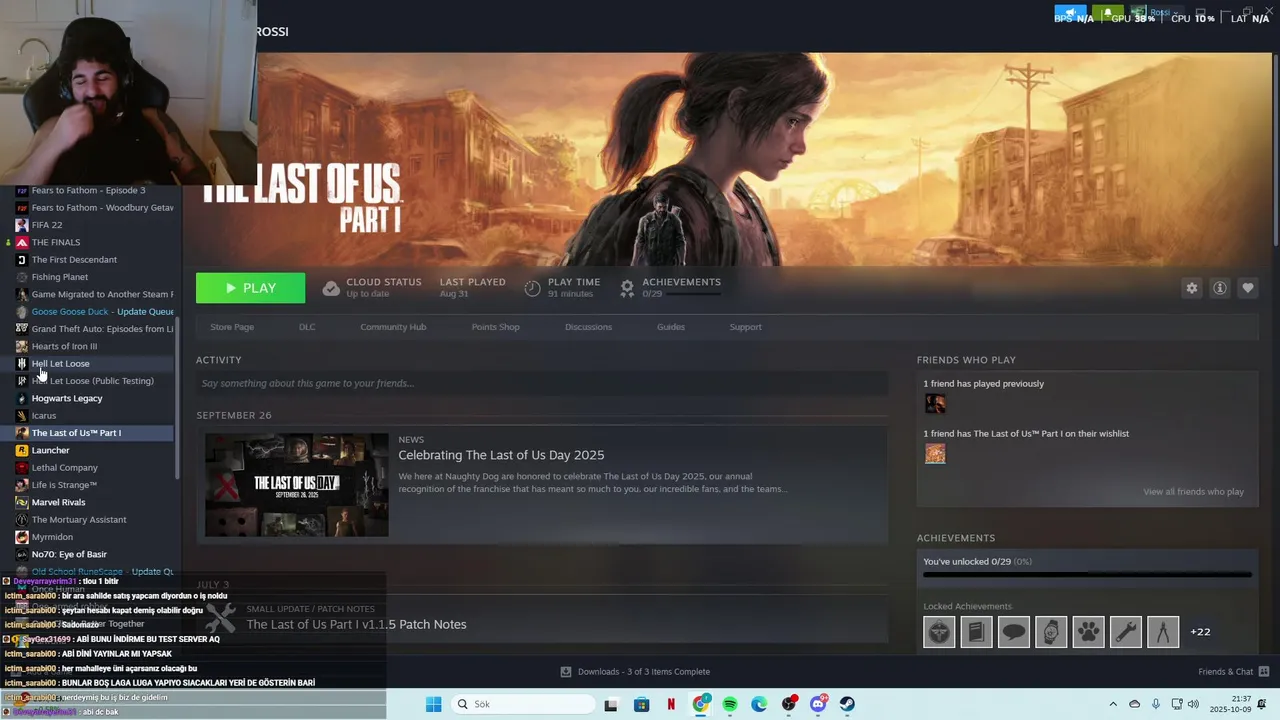
Task: Select Hogwarts Legacy in library
Action: pyautogui.click(x=67, y=398)
